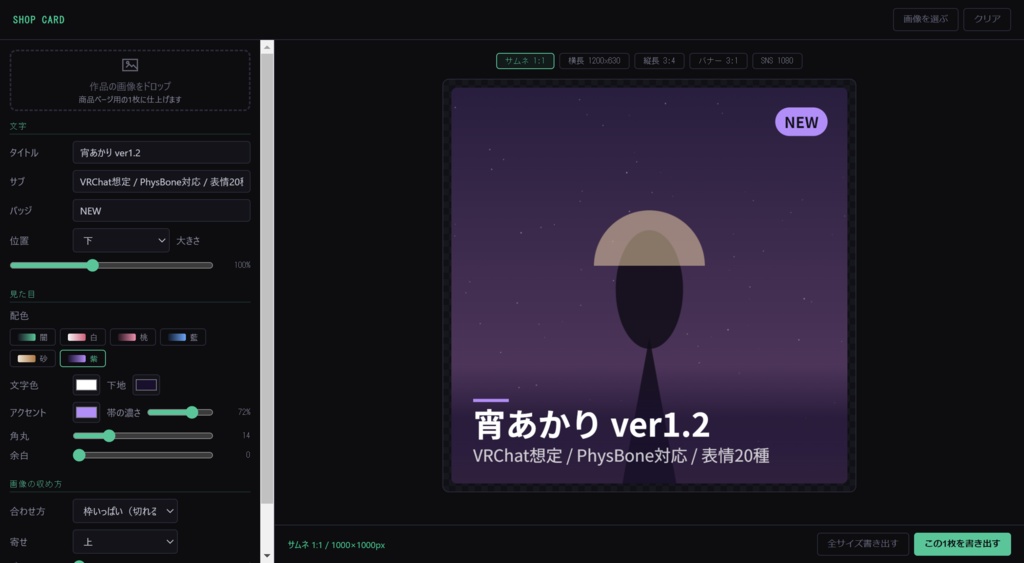
Task: Click the 画像の収め方 section header
Action: coord(36,484)
